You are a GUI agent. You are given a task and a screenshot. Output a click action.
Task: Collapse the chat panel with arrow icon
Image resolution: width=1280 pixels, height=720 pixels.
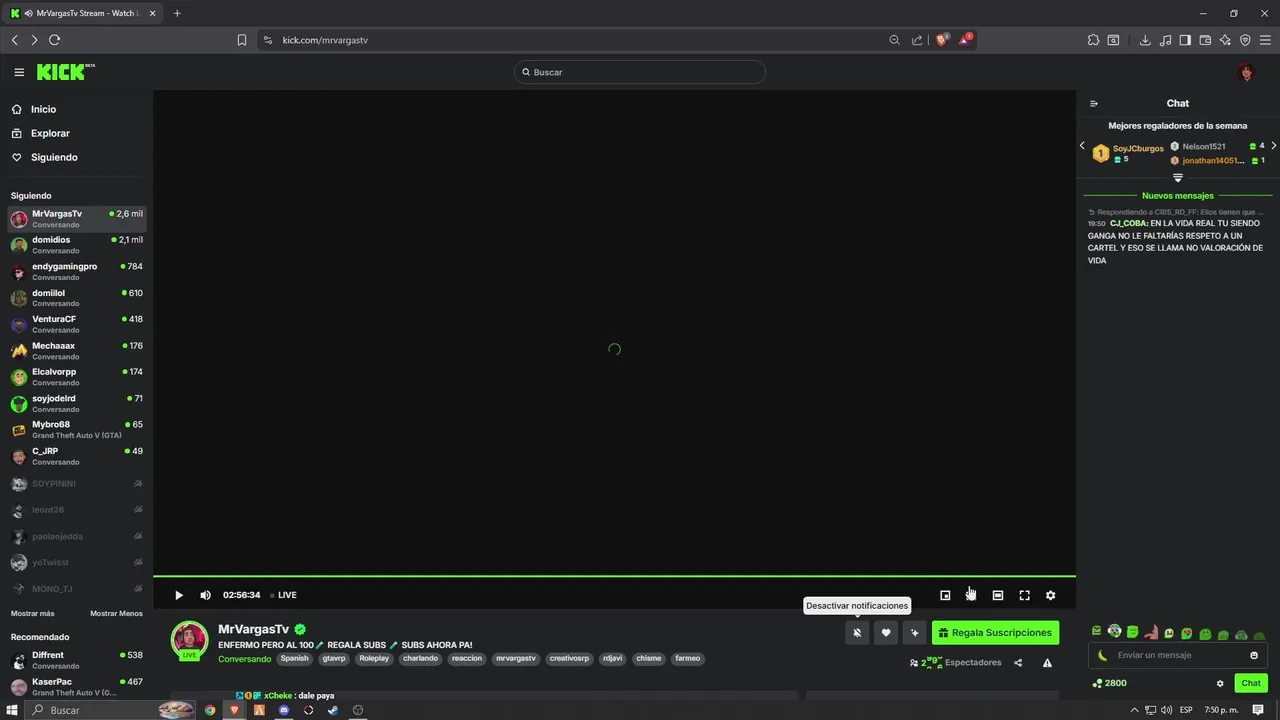[x=1094, y=103]
